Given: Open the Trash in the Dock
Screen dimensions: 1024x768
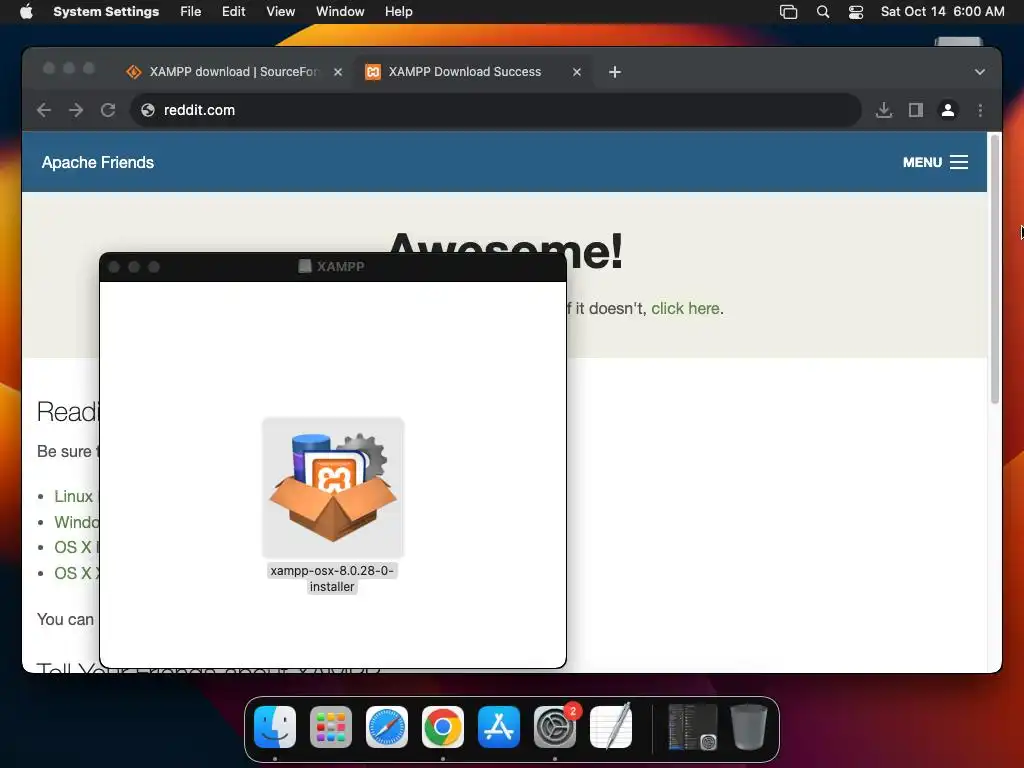Looking at the screenshot, I should pos(748,727).
